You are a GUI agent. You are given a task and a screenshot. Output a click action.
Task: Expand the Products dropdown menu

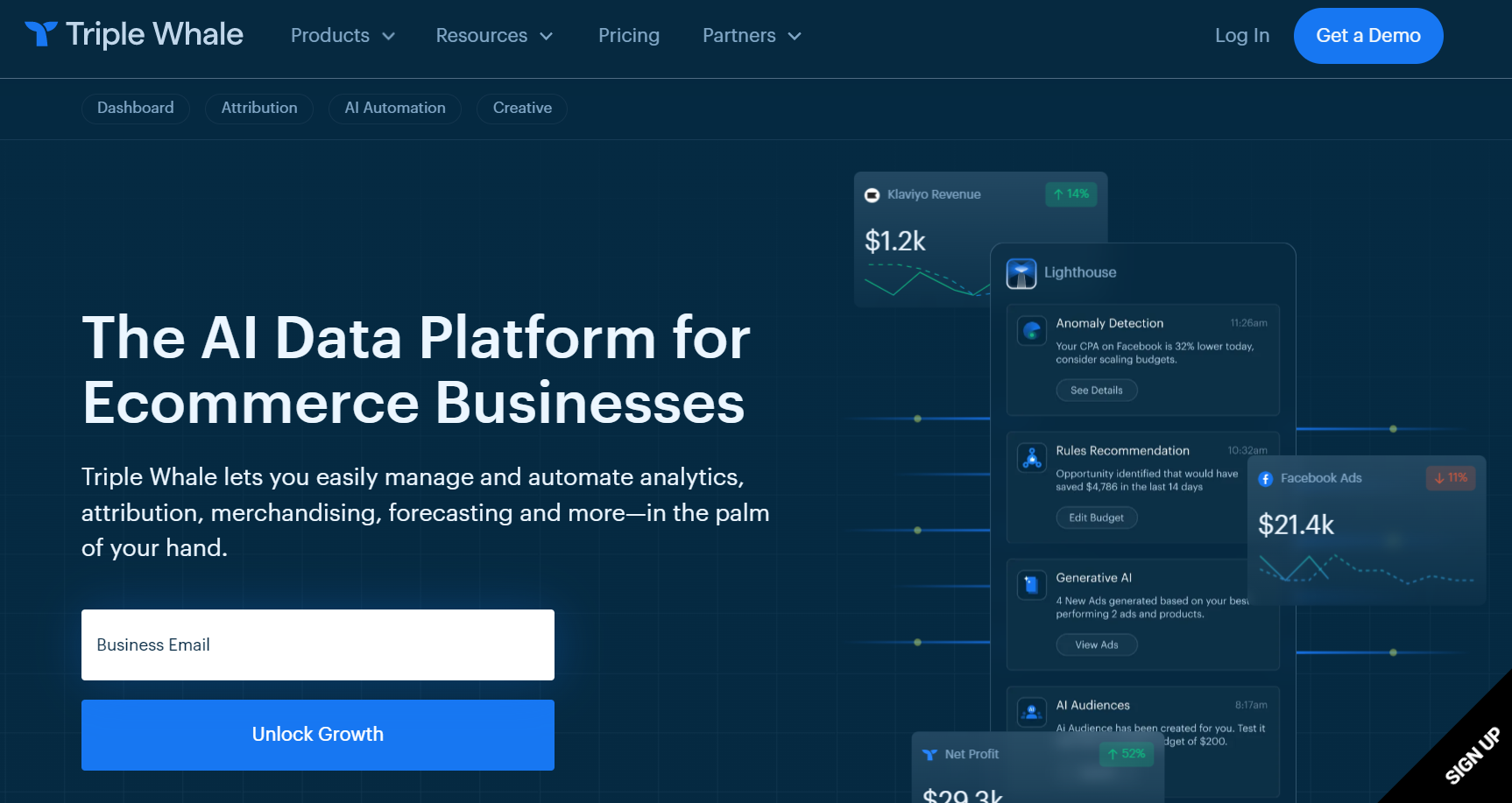[x=343, y=36]
